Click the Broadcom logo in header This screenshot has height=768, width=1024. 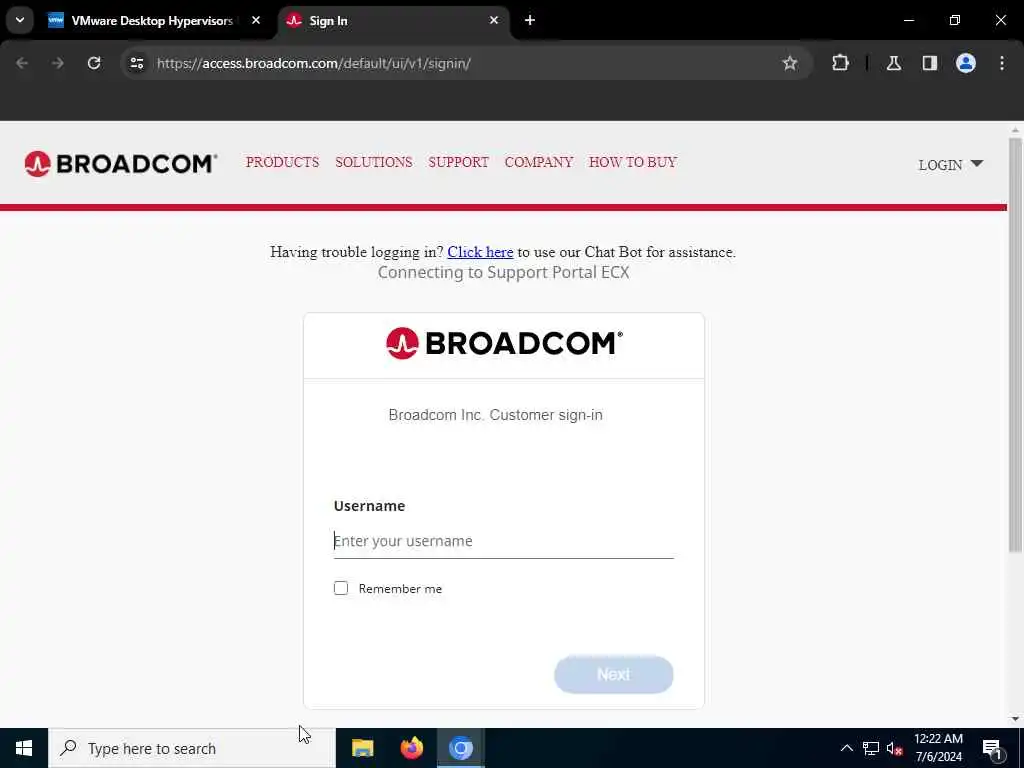click(x=120, y=163)
